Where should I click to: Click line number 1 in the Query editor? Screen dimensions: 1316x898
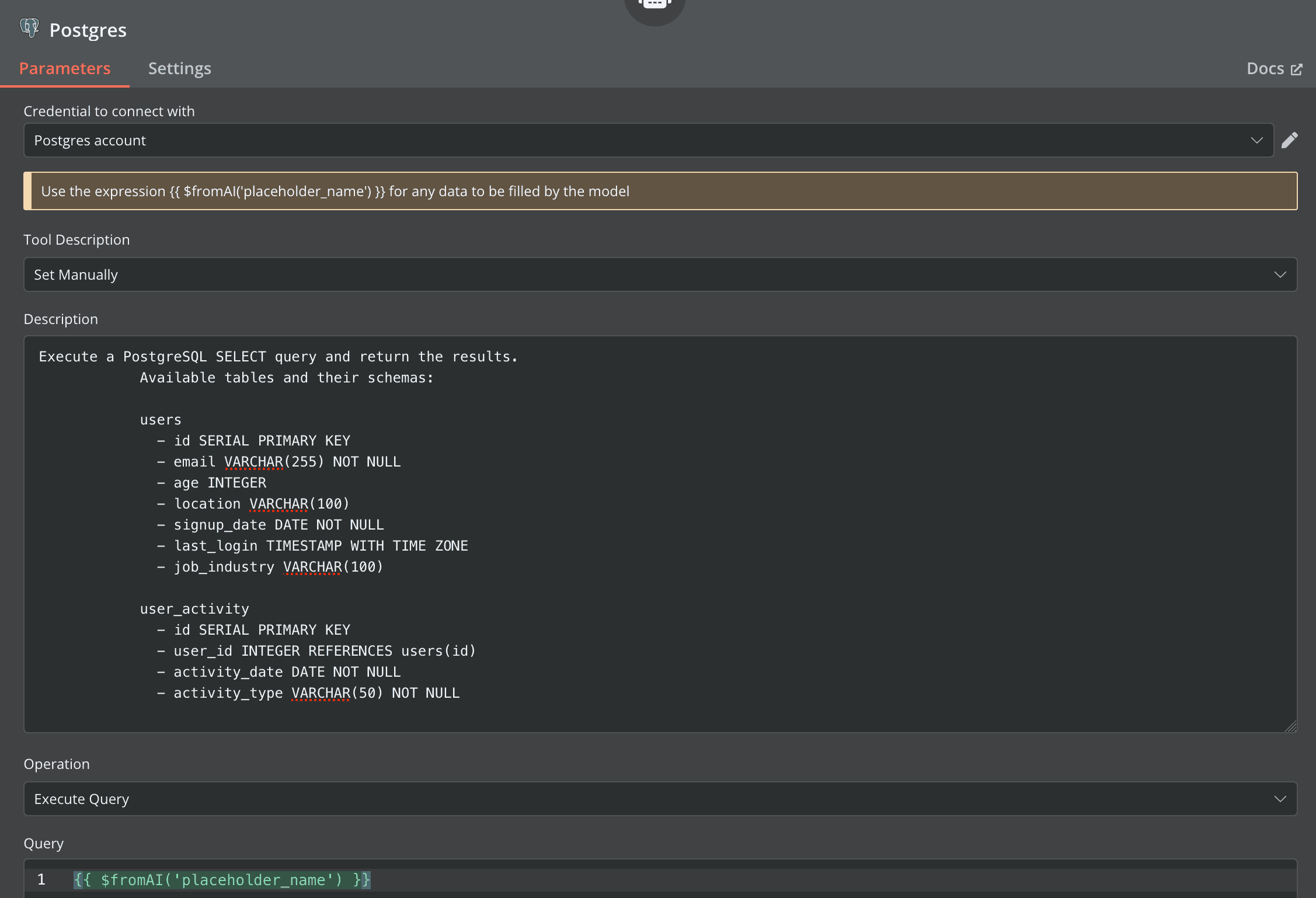[x=41, y=879]
